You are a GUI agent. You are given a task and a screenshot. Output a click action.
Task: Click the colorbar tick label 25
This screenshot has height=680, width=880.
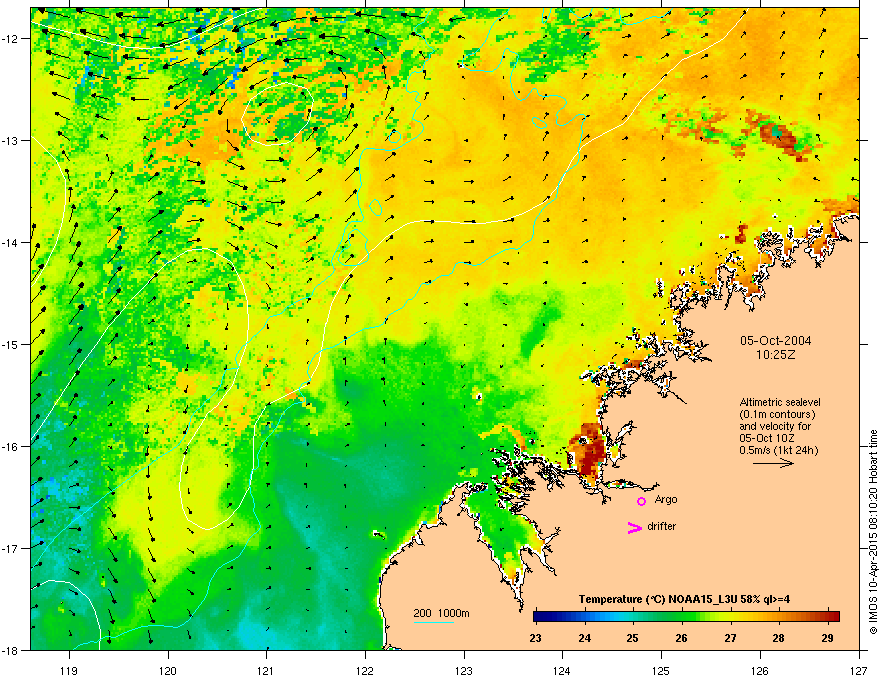pyautogui.click(x=632, y=638)
